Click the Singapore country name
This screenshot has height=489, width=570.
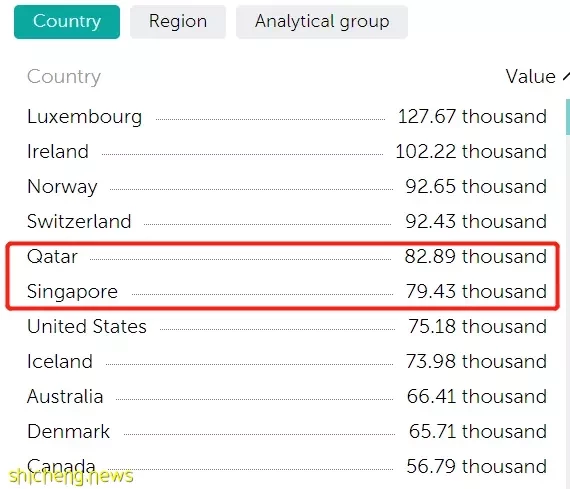(x=72, y=292)
